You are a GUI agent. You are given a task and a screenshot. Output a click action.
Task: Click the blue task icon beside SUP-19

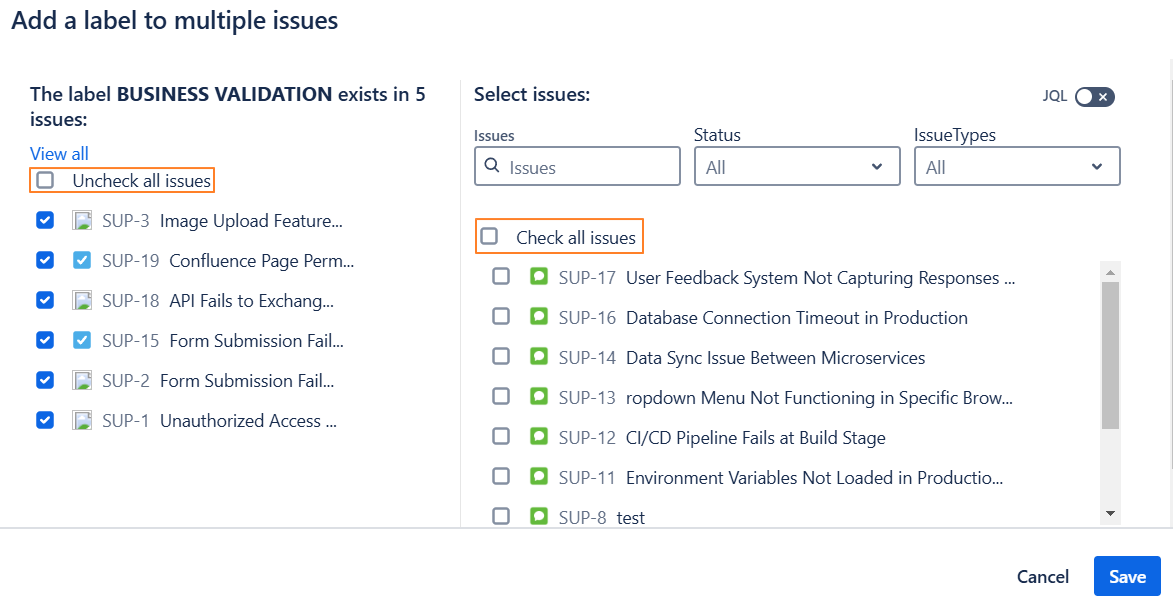[83, 261]
